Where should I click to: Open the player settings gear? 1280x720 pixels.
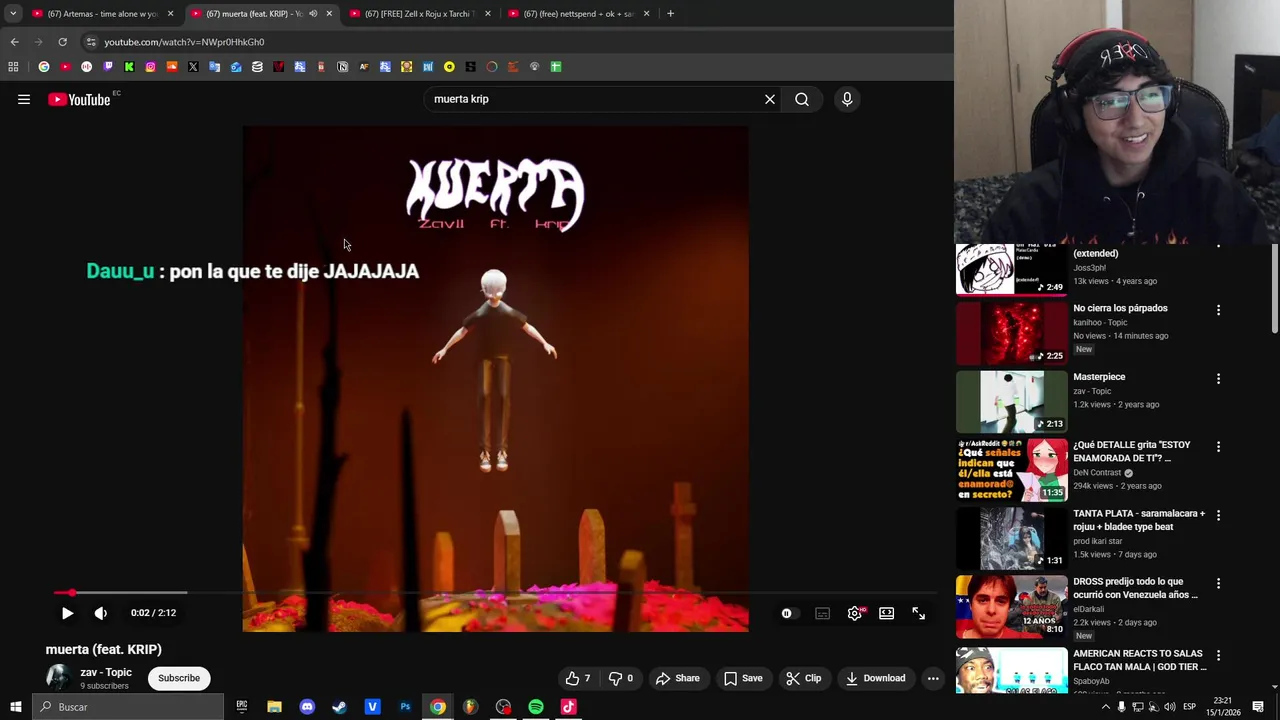(x=855, y=613)
